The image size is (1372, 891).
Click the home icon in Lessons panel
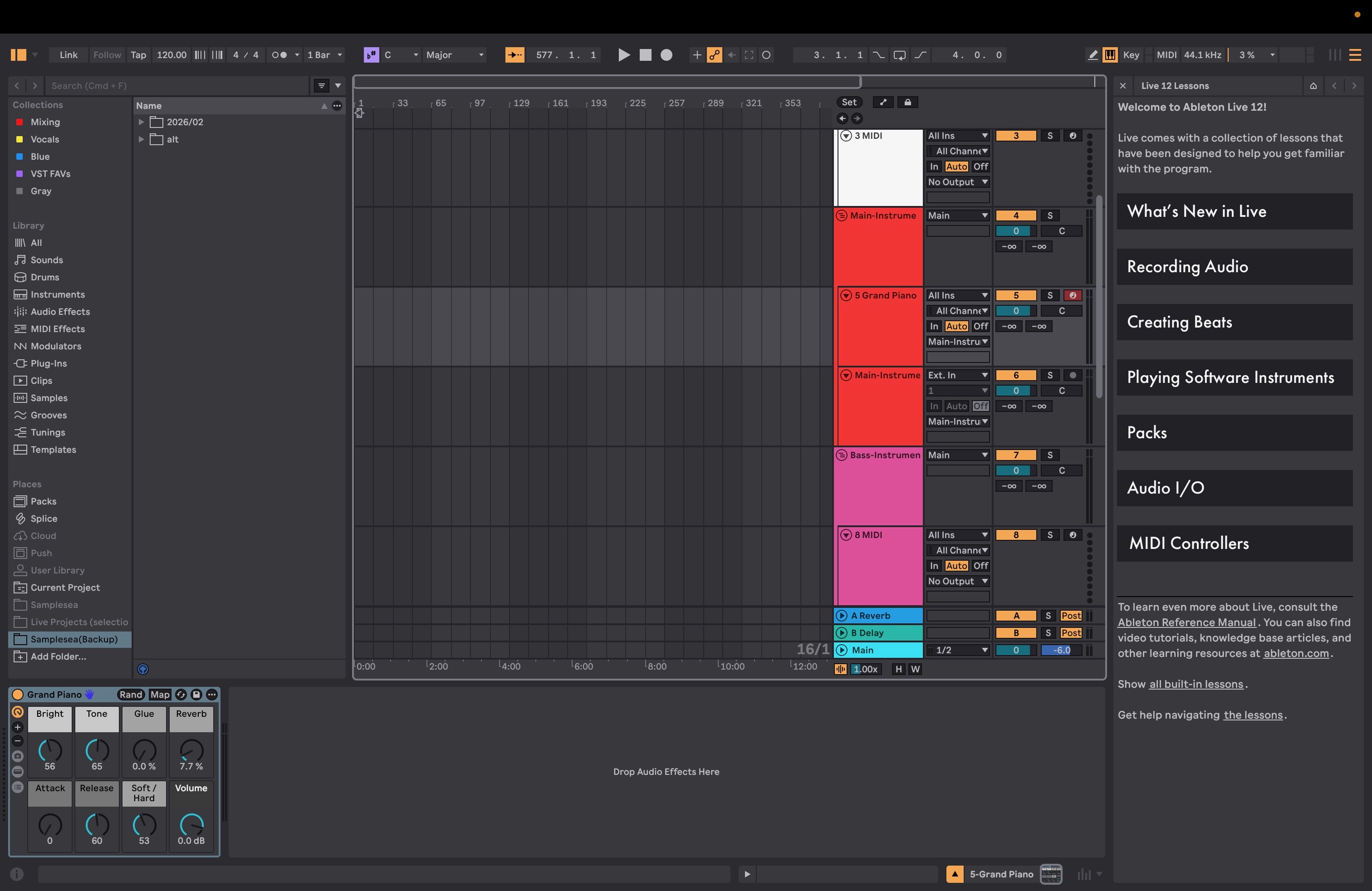tap(1313, 85)
